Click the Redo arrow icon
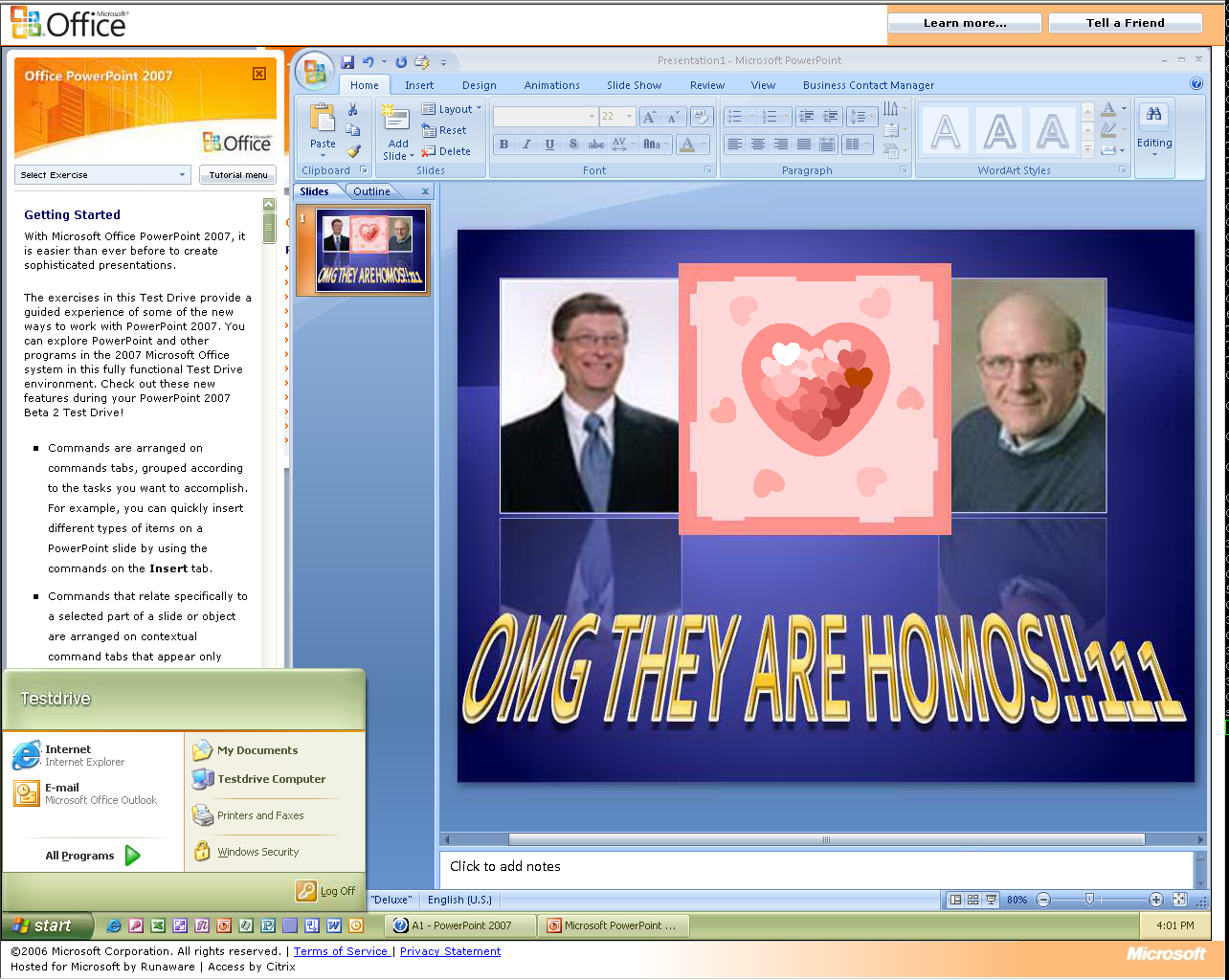The image size is (1229, 980). click(401, 62)
